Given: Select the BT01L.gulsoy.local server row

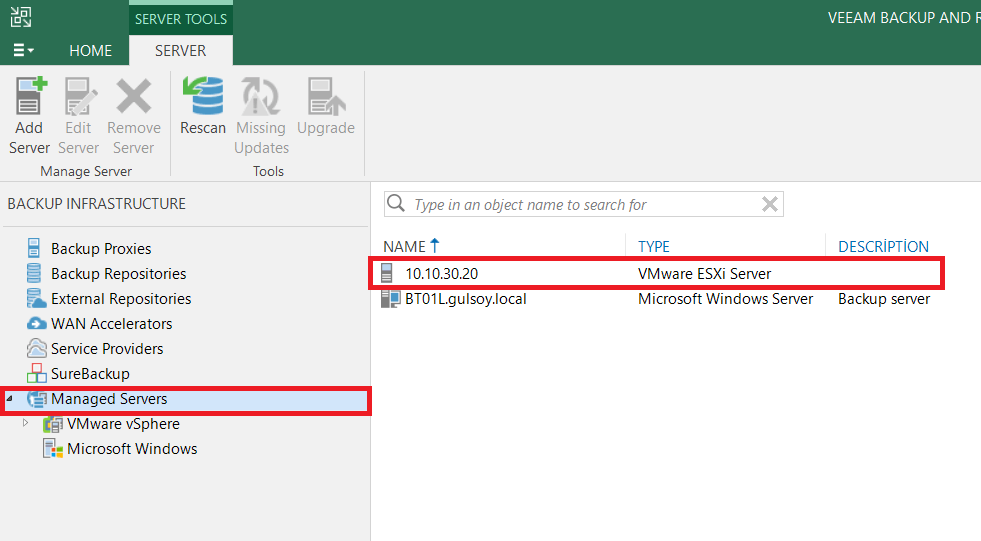Looking at the screenshot, I should [465, 299].
